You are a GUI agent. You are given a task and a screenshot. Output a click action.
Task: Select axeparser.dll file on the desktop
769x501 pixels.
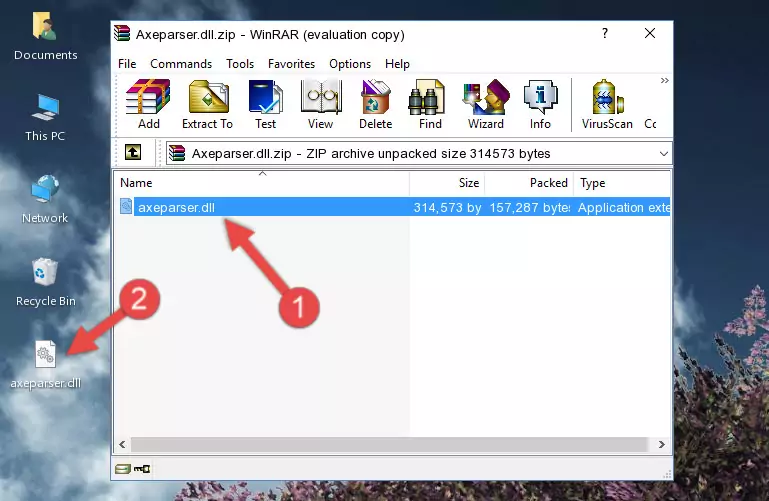[46, 365]
